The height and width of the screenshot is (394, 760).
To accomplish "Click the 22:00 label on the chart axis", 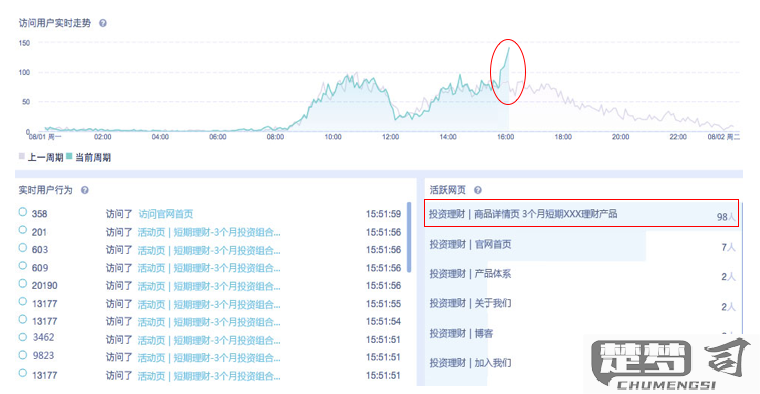I will 678,137.
